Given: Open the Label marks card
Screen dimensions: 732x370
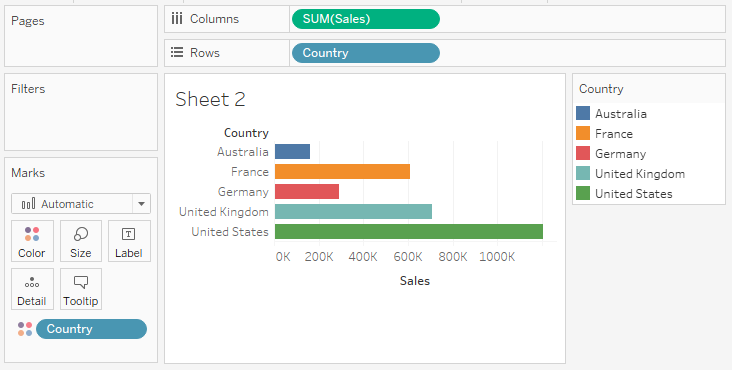Looking at the screenshot, I should coord(129,241).
